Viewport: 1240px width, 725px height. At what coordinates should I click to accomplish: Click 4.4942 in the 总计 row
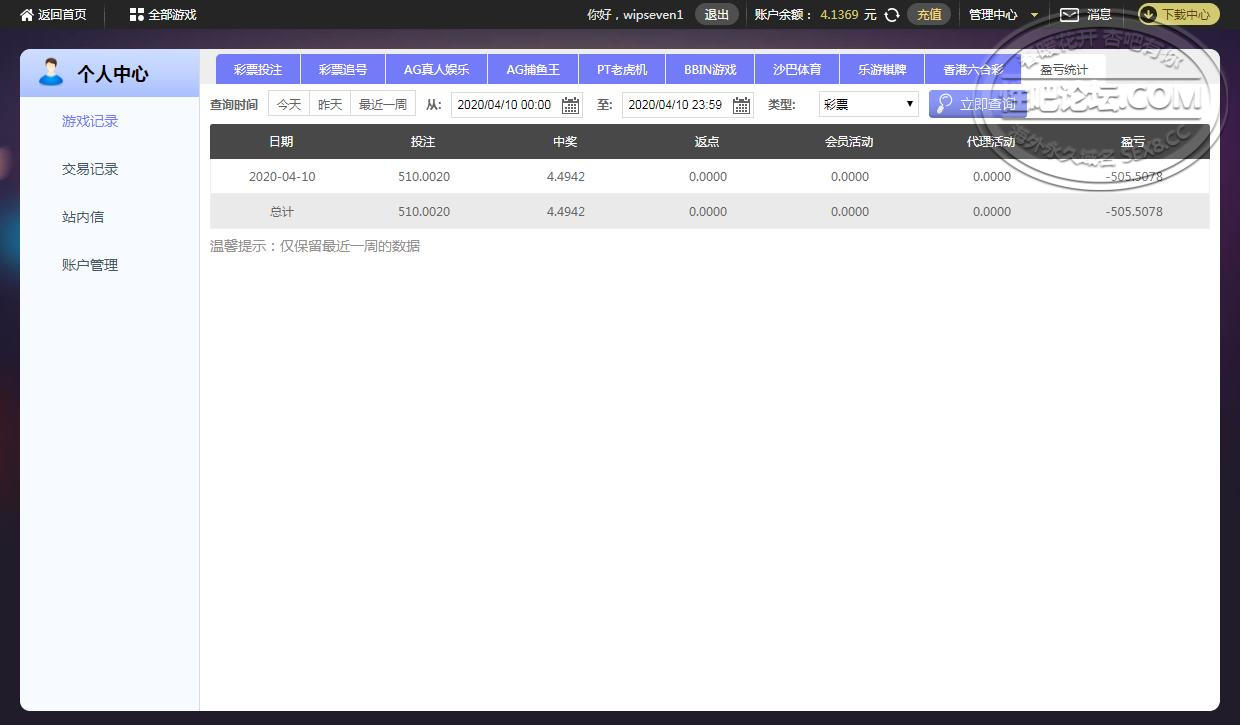pos(566,212)
